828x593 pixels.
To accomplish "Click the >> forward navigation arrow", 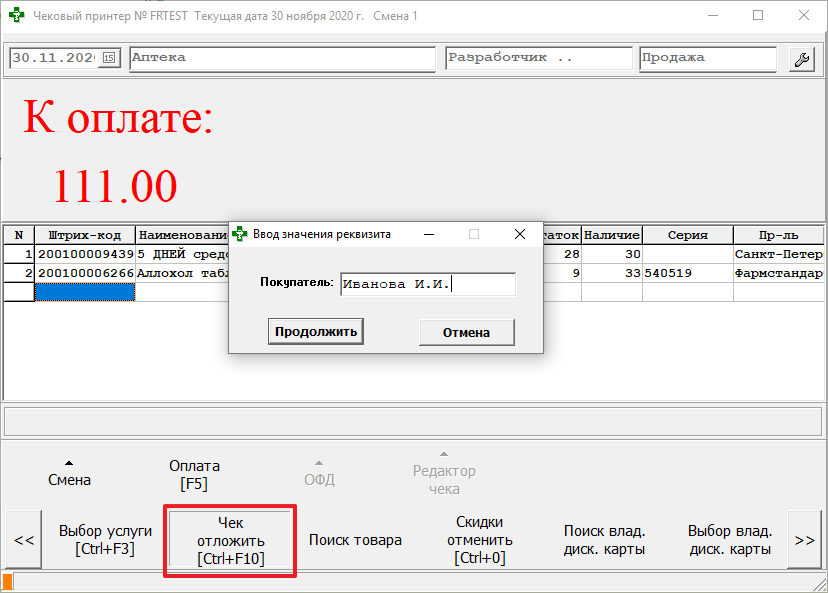I will click(x=805, y=540).
